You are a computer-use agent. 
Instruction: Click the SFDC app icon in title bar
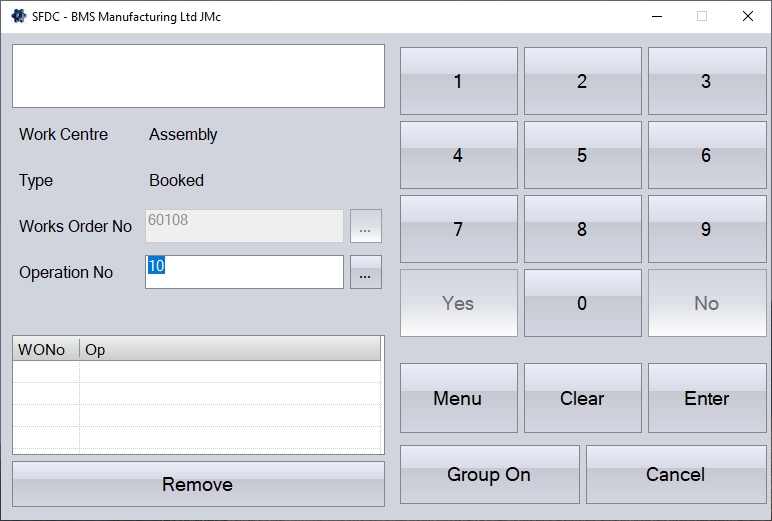[x=18, y=16]
